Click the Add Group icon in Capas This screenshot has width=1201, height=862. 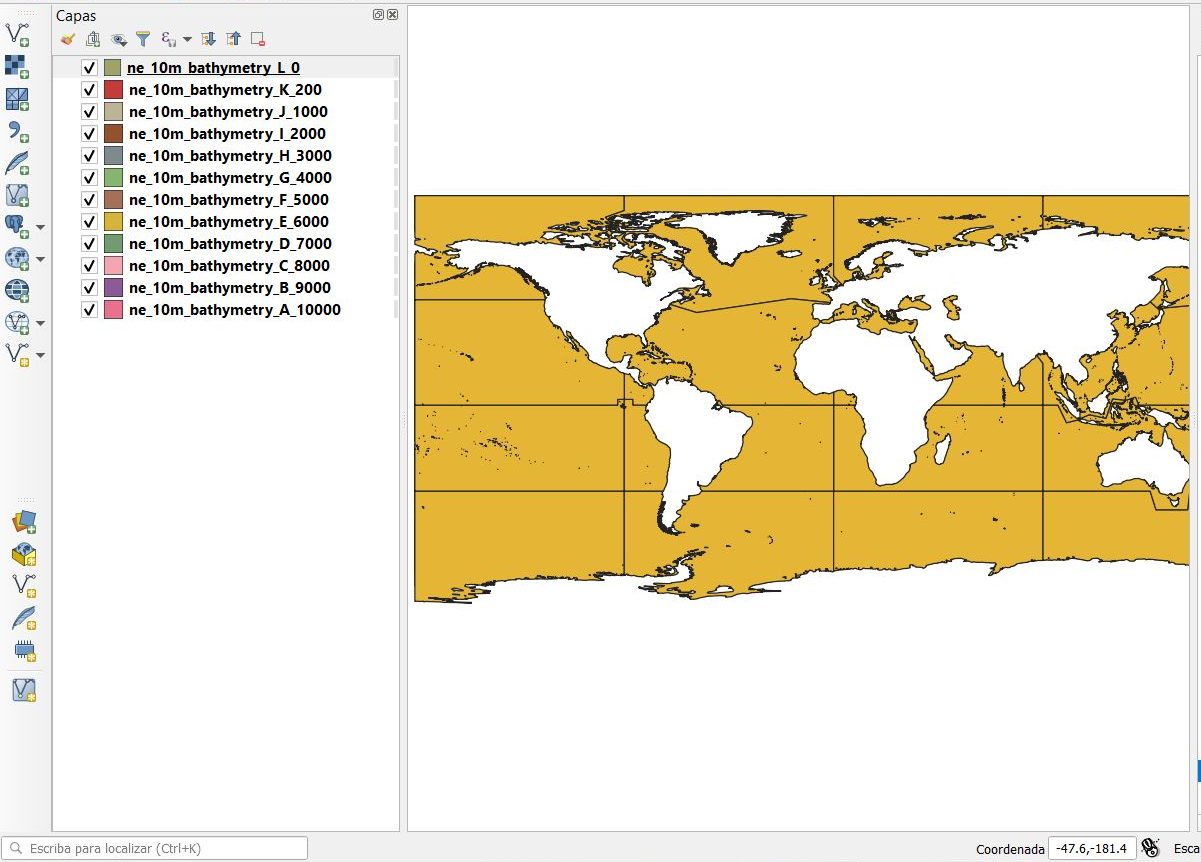pos(93,40)
